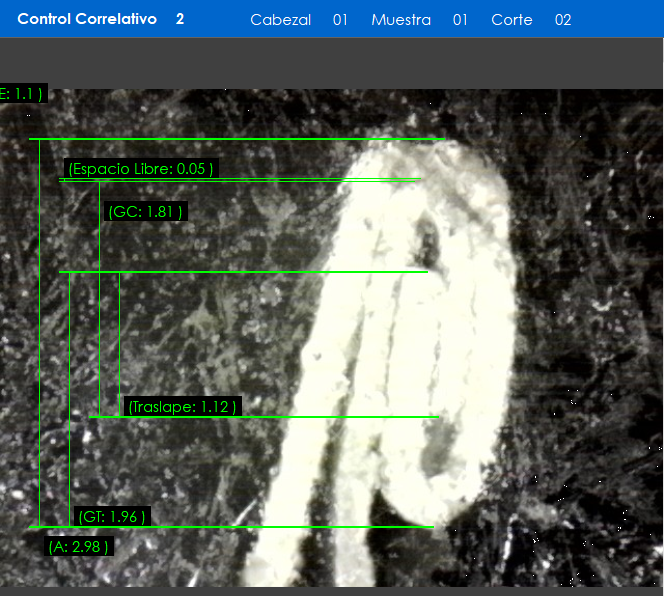Select the Espacio Libre 0.05 label
Screen dimensions: 664x596
coord(140,169)
